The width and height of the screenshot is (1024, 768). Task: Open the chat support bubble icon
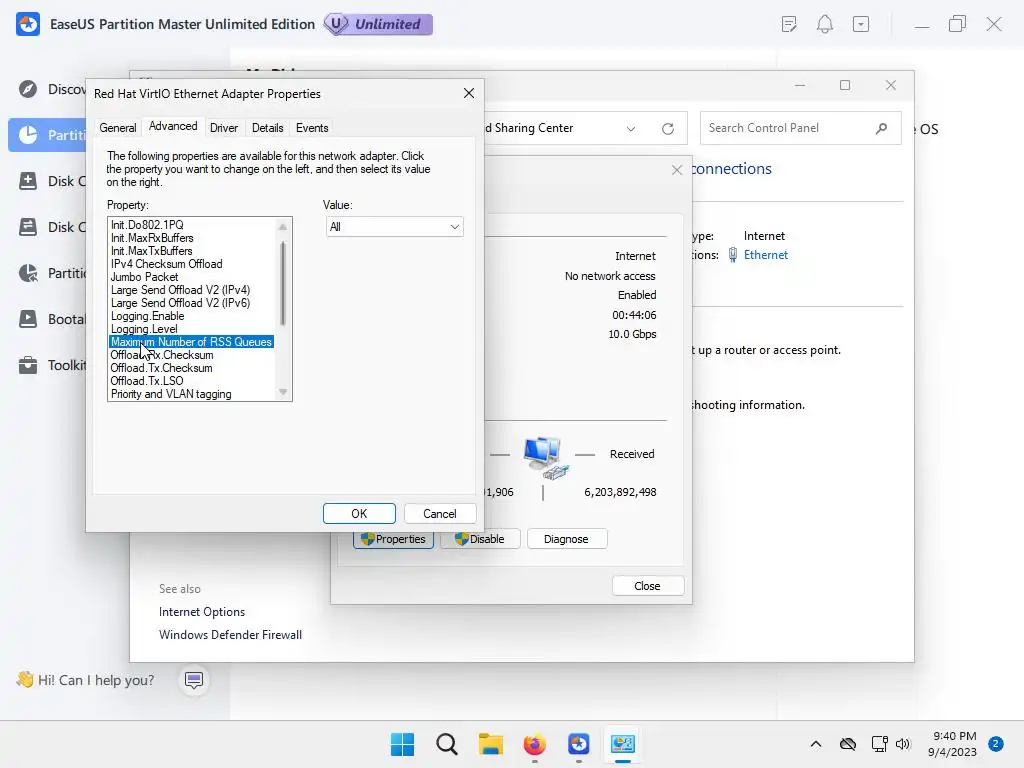194,680
